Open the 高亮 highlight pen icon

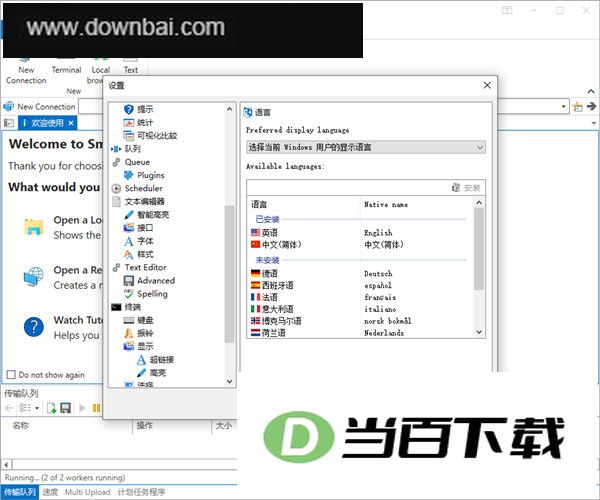[x=141, y=373]
